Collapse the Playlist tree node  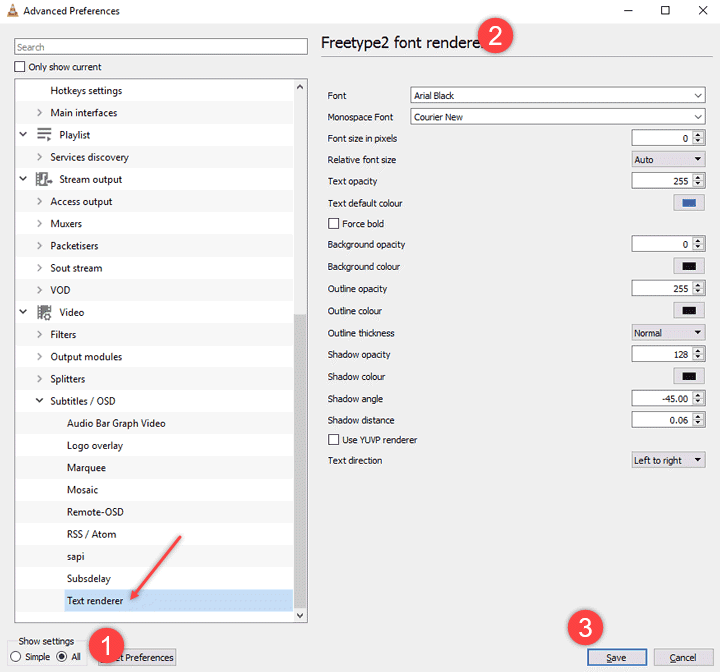click(23, 135)
